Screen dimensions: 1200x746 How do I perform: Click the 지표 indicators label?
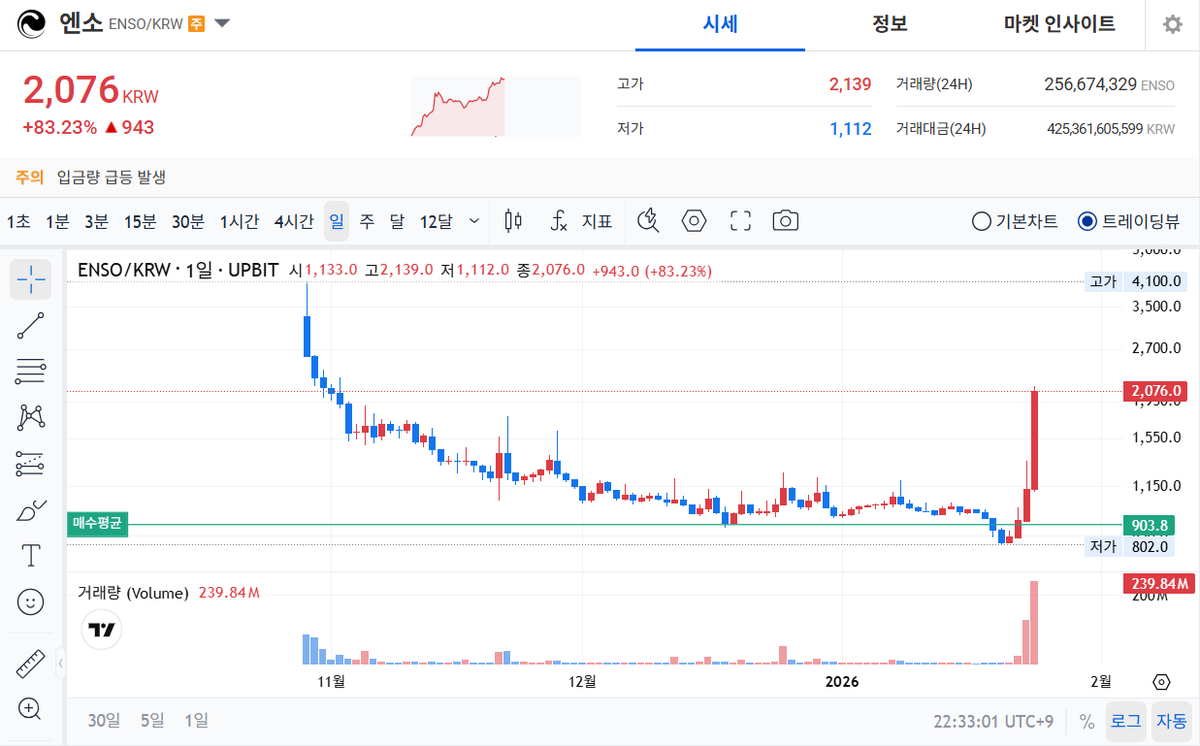597,221
